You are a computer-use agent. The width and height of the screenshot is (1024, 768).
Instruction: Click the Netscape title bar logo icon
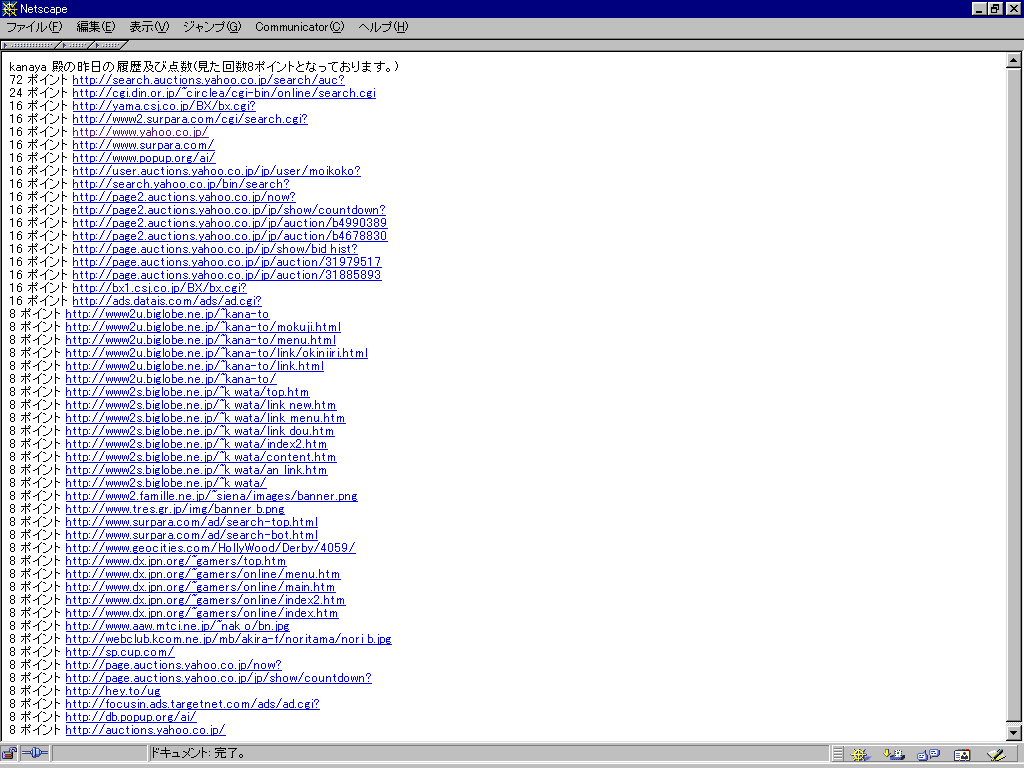coord(9,8)
